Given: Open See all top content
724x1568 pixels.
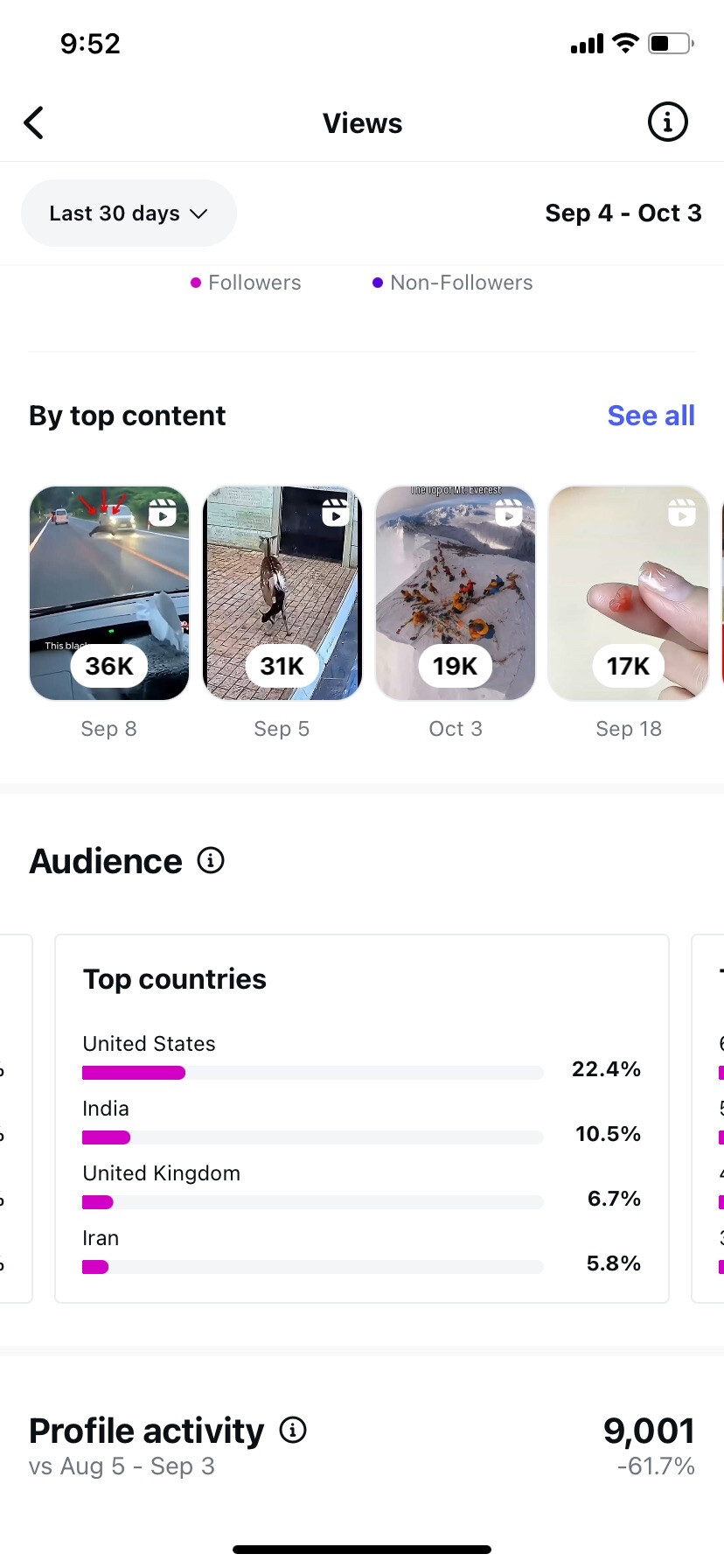Looking at the screenshot, I should click(x=651, y=416).
